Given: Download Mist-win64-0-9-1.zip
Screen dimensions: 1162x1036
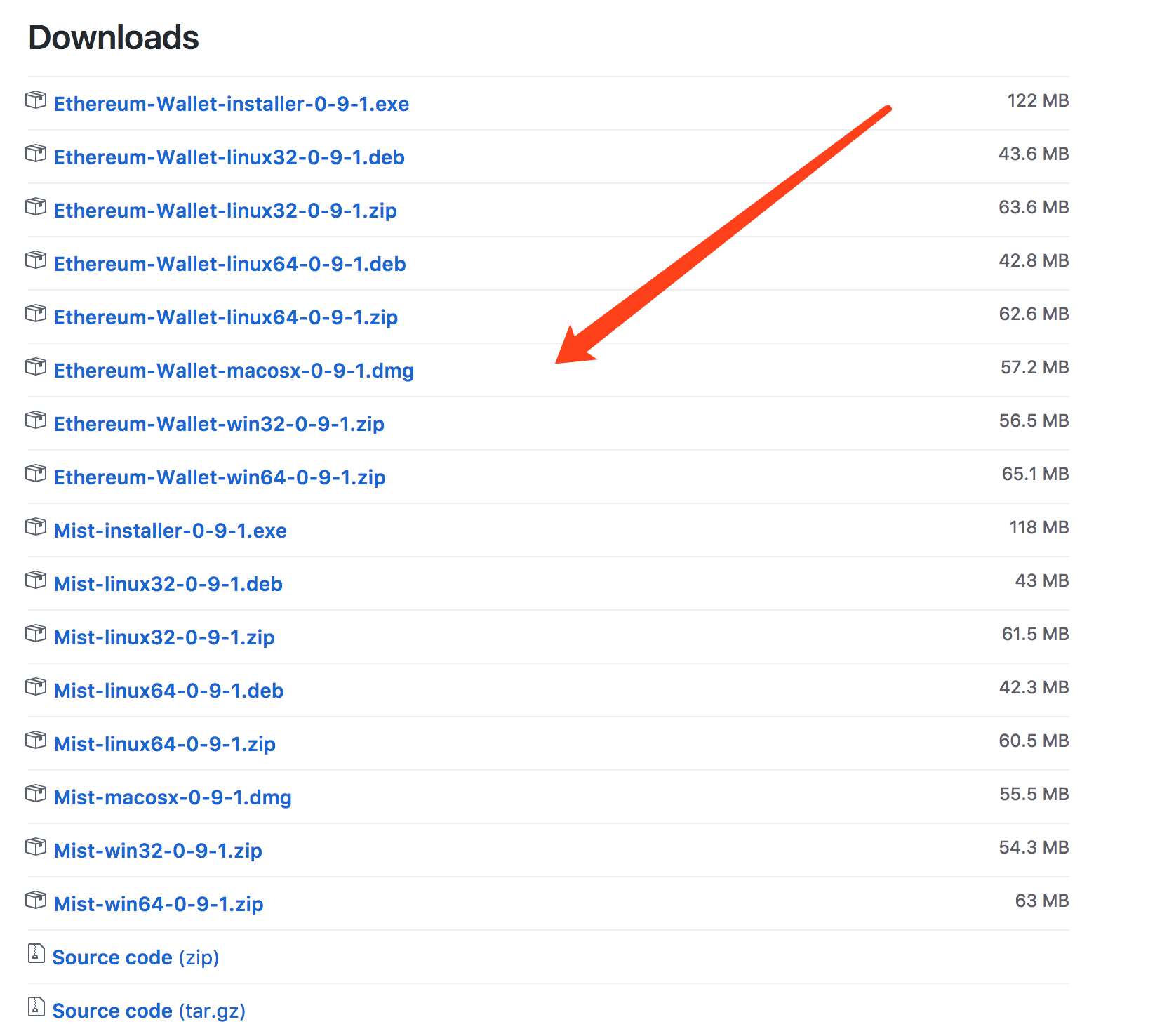Looking at the screenshot, I should pos(159,904).
